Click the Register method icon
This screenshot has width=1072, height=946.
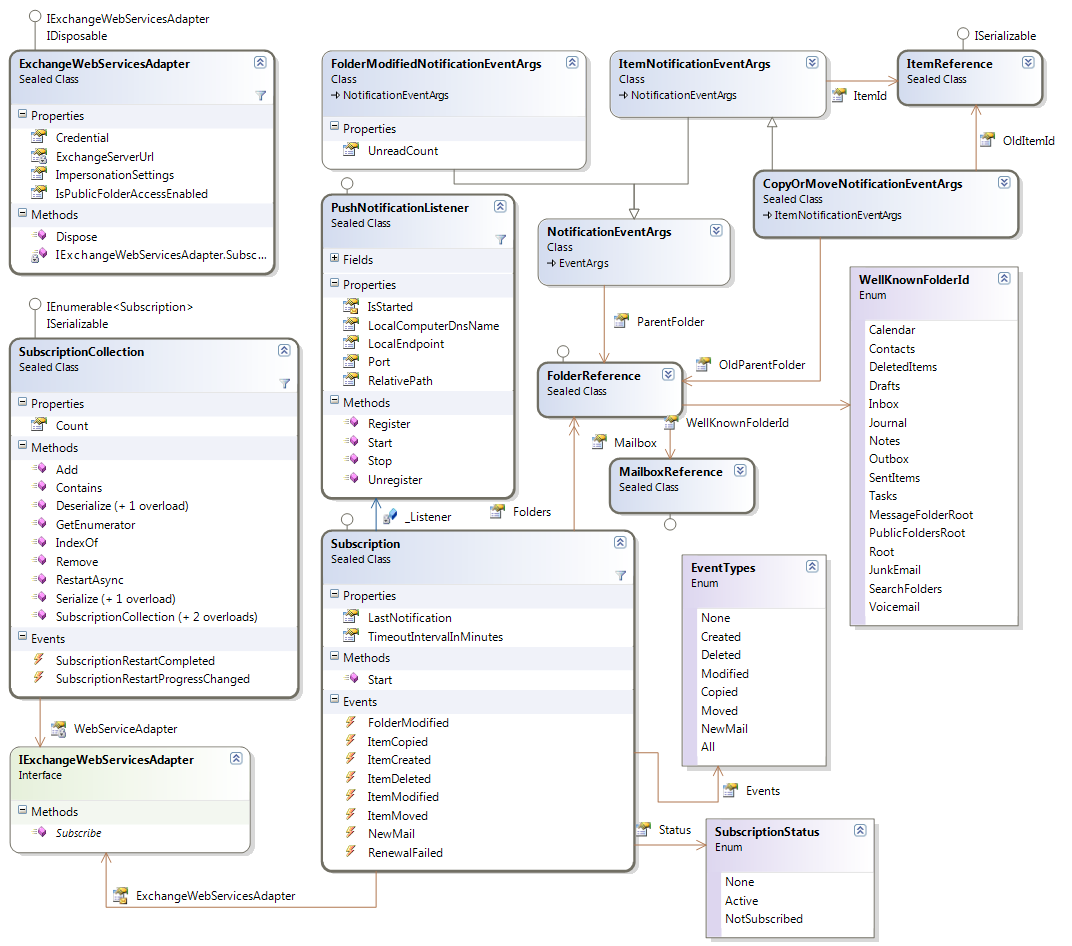point(351,422)
